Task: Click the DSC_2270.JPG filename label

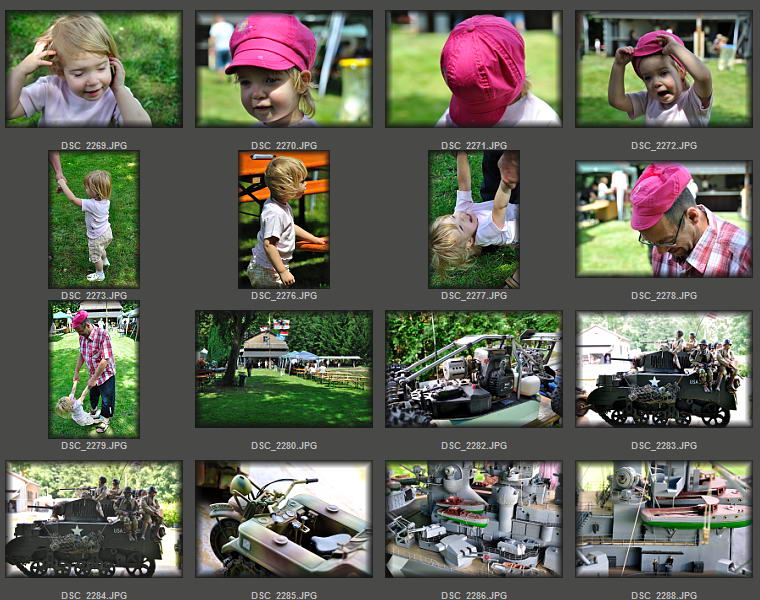Action: click(284, 146)
